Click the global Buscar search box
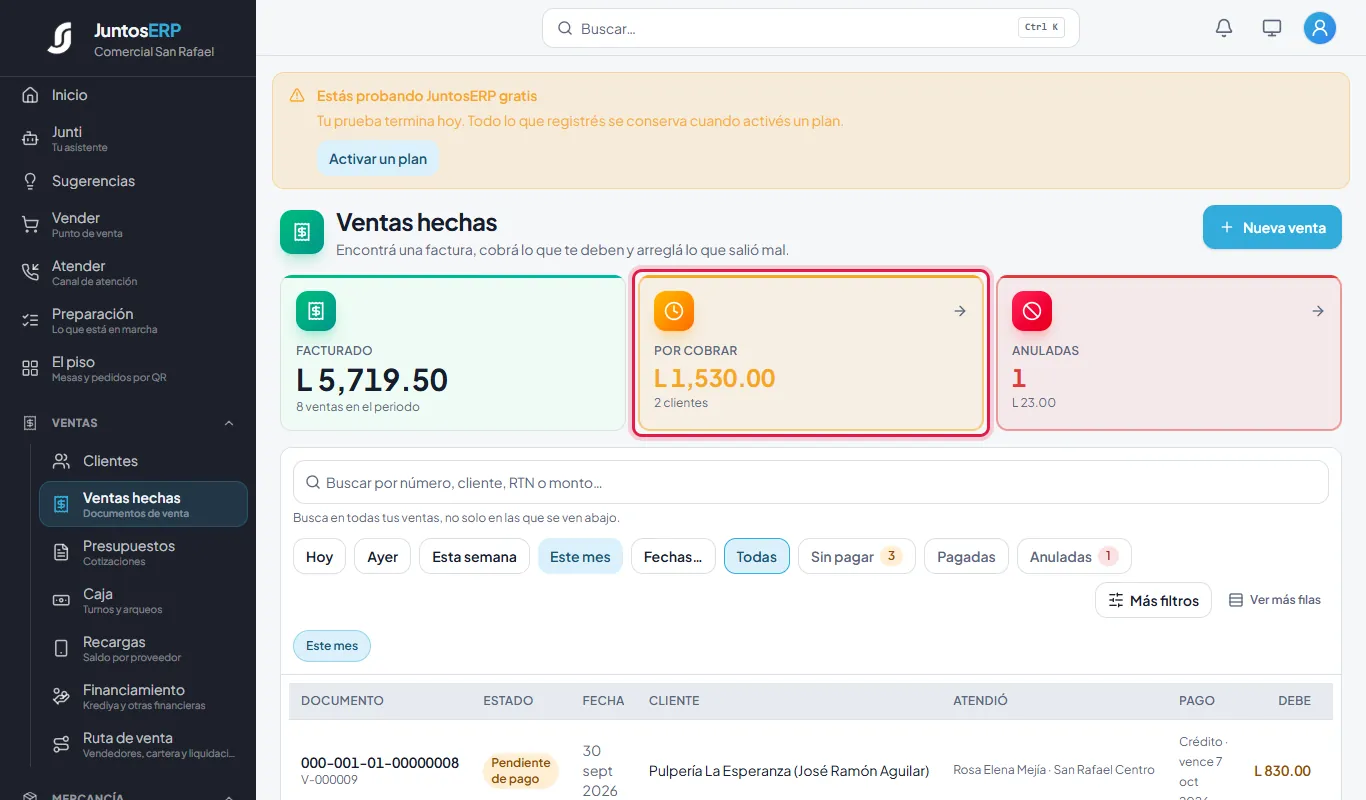The image size is (1366, 800). 810,28
